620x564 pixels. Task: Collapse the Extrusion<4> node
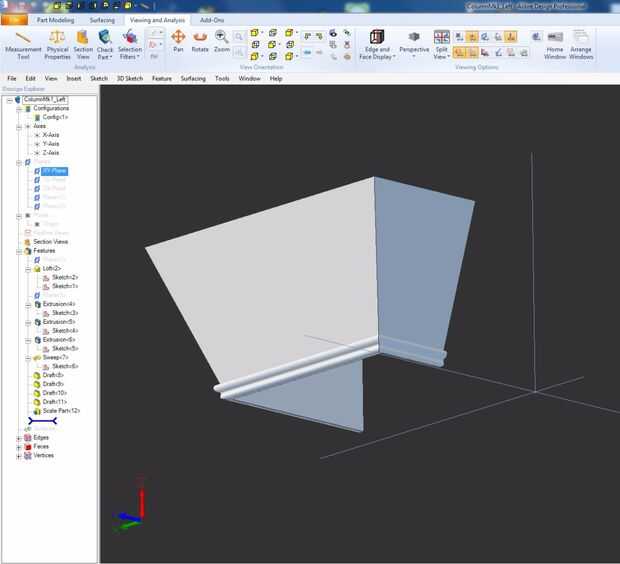coord(28,305)
